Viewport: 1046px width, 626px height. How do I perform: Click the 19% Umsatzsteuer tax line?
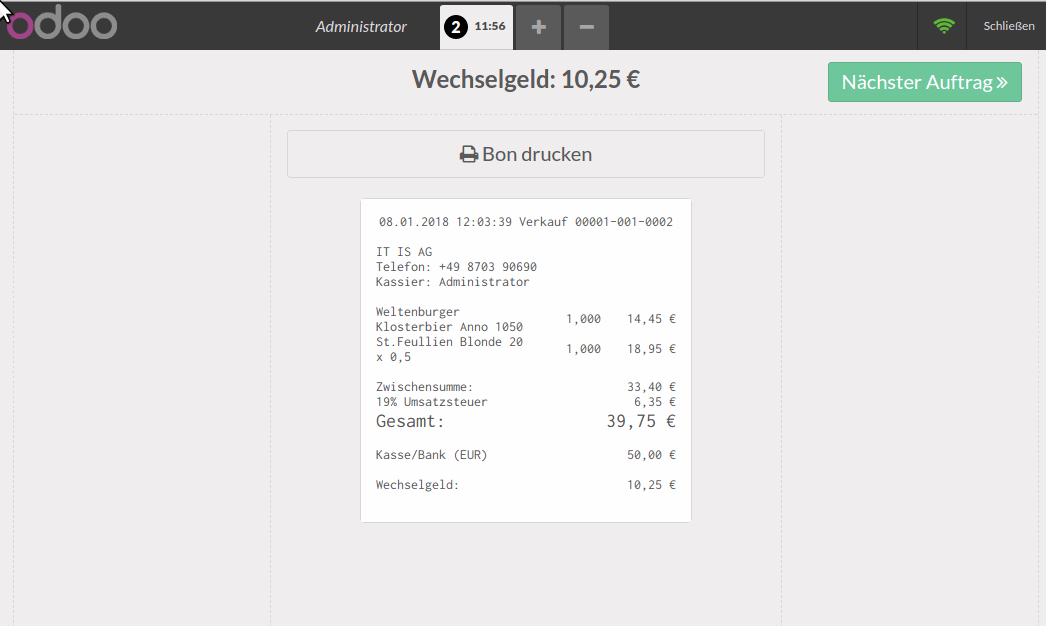coord(525,402)
